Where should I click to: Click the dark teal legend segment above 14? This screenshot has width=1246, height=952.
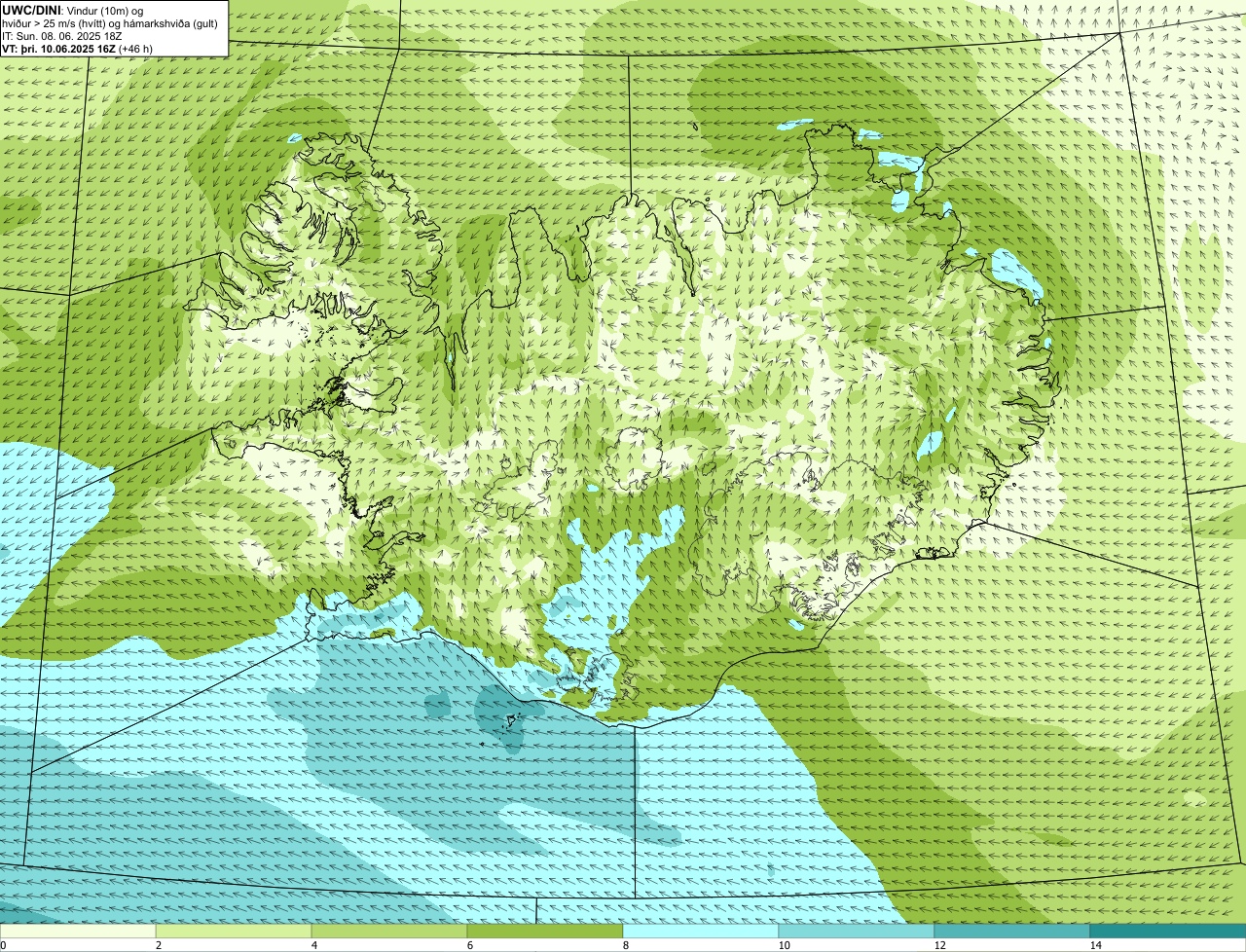(1168, 931)
